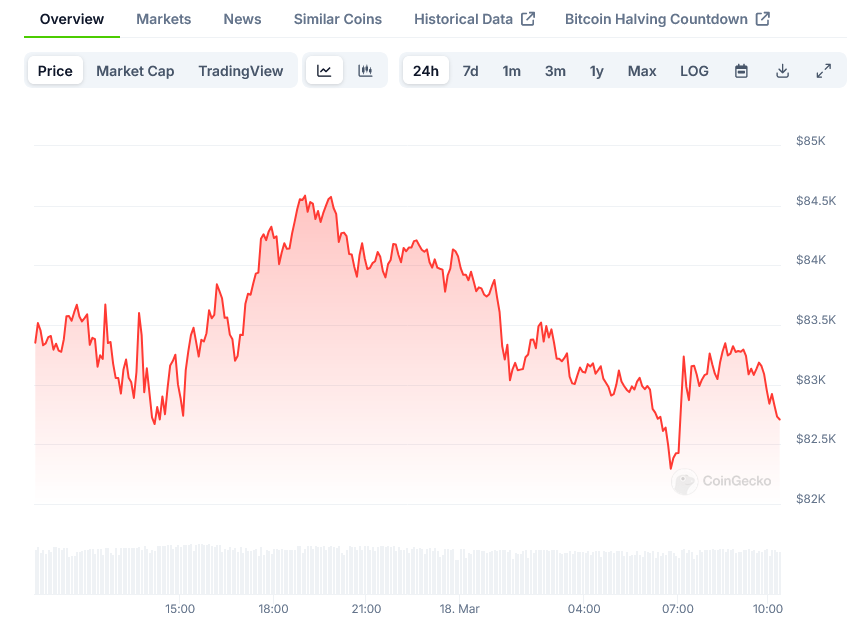Image resolution: width=847 pixels, height=628 pixels.
Task: Open Historical Data external link icon
Action: (x=528, y=19)
